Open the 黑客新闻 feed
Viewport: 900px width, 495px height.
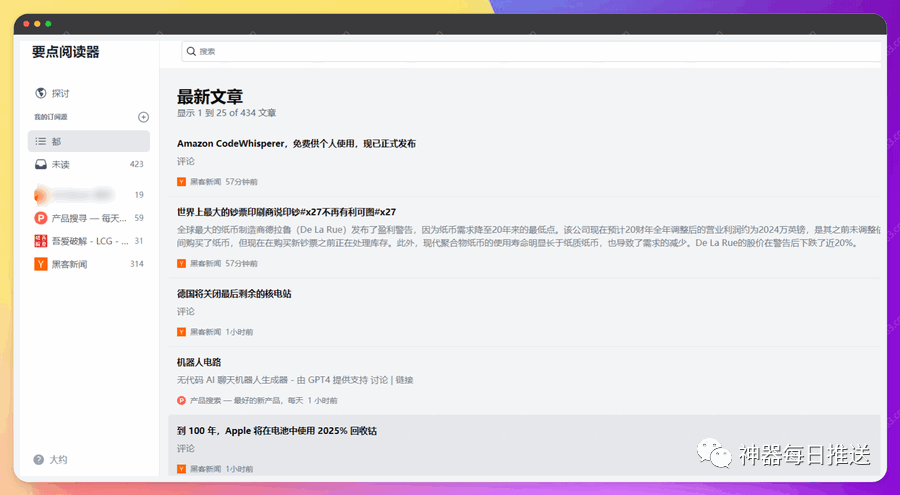pos(69,264)
